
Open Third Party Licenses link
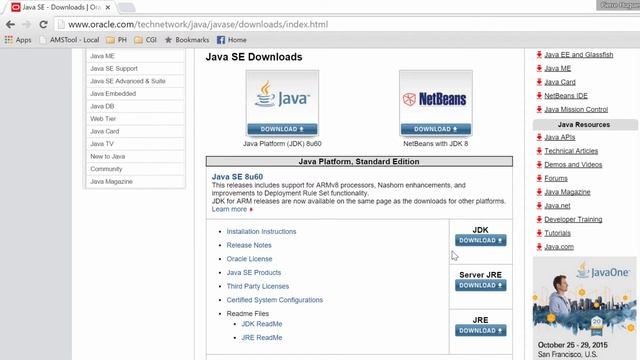point(258,287)
